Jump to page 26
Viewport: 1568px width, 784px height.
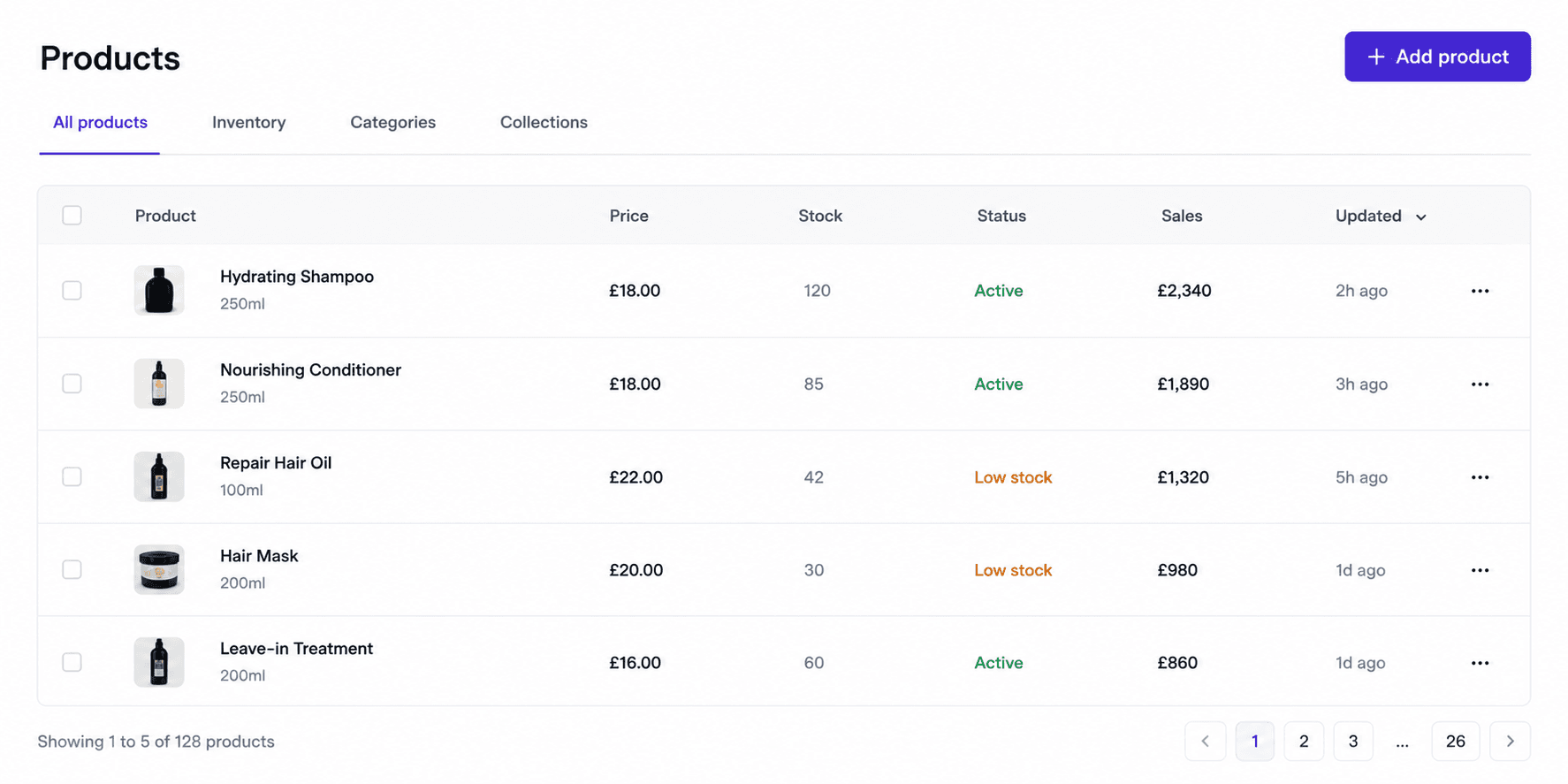click(1456, 742)
